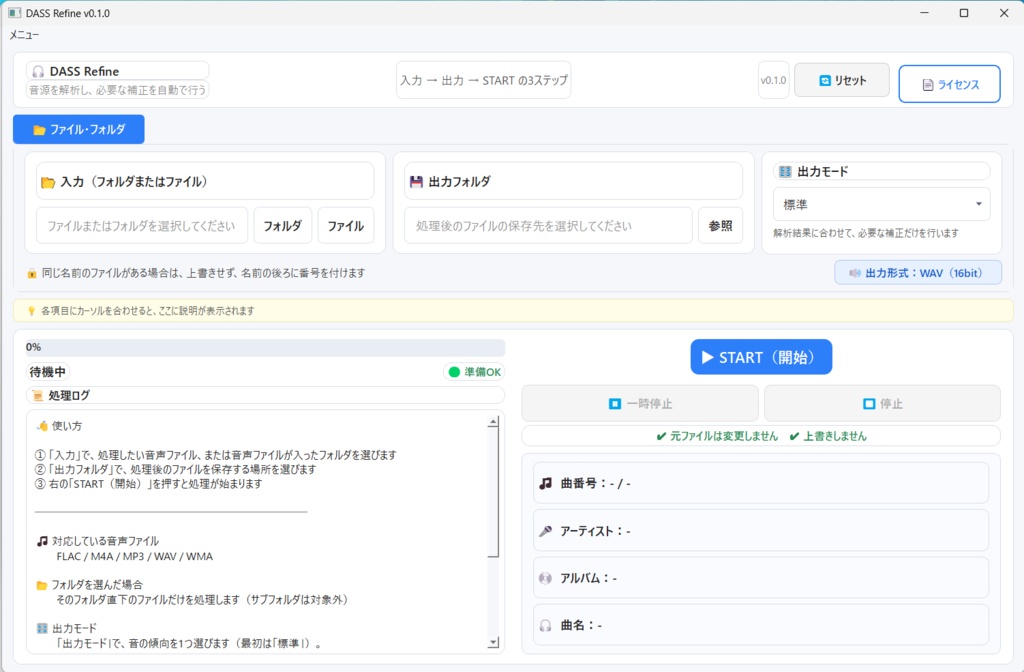Click the folder icon on ファイル・フォルダ tab
1024x672 pixels.
[x=39, y=130]
